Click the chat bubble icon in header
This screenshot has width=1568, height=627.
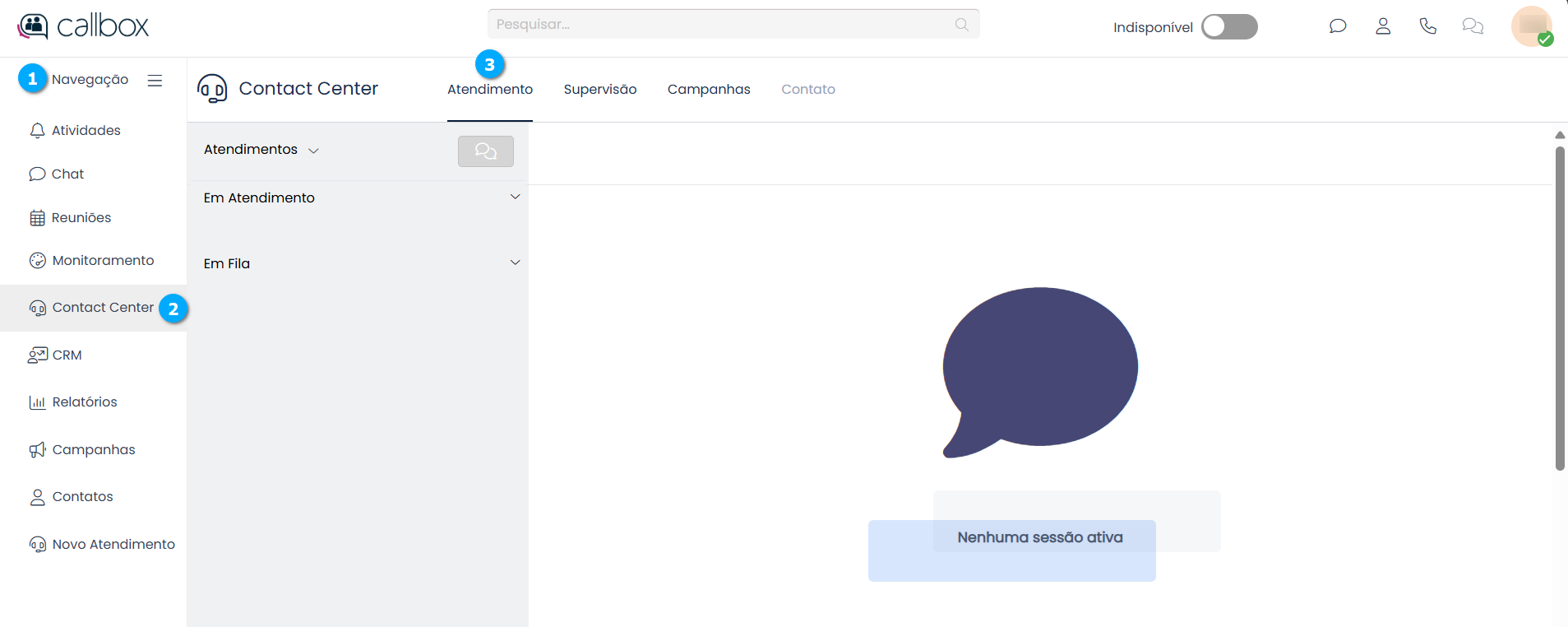click(1338, 26)
